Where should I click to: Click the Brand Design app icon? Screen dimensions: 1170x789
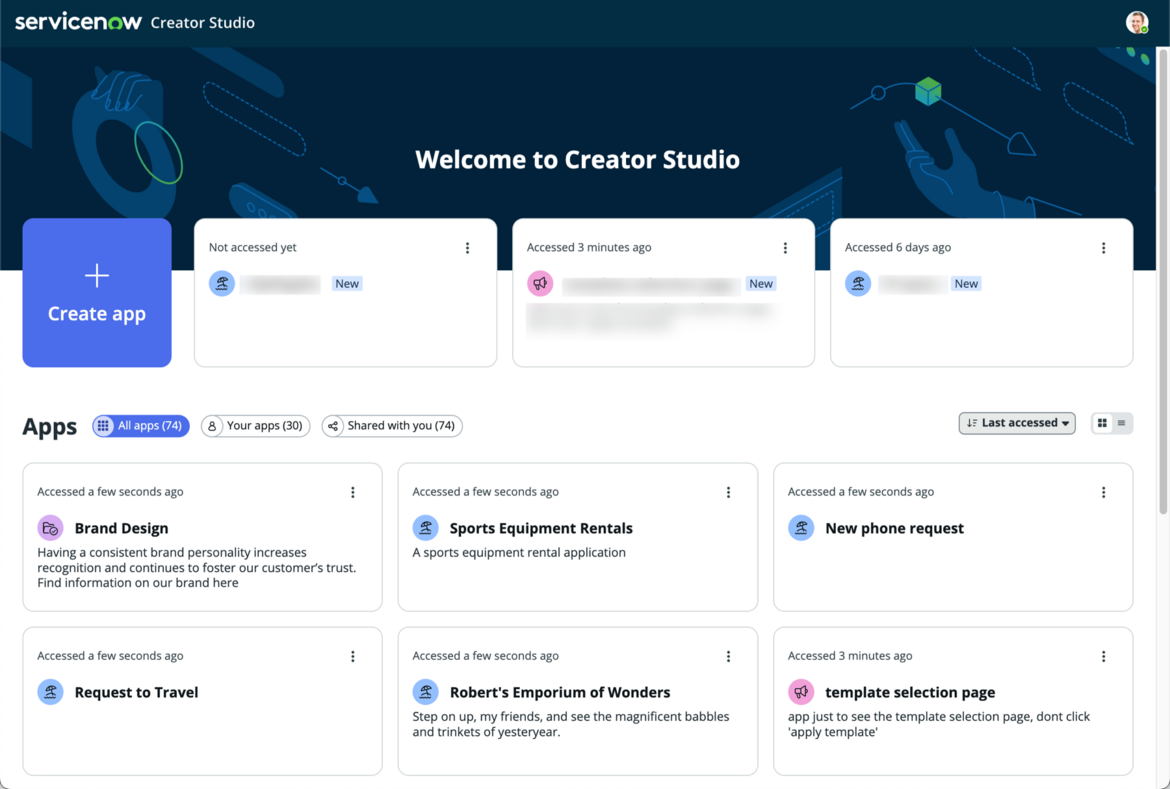pyautogui.click(x=50, y=528)
